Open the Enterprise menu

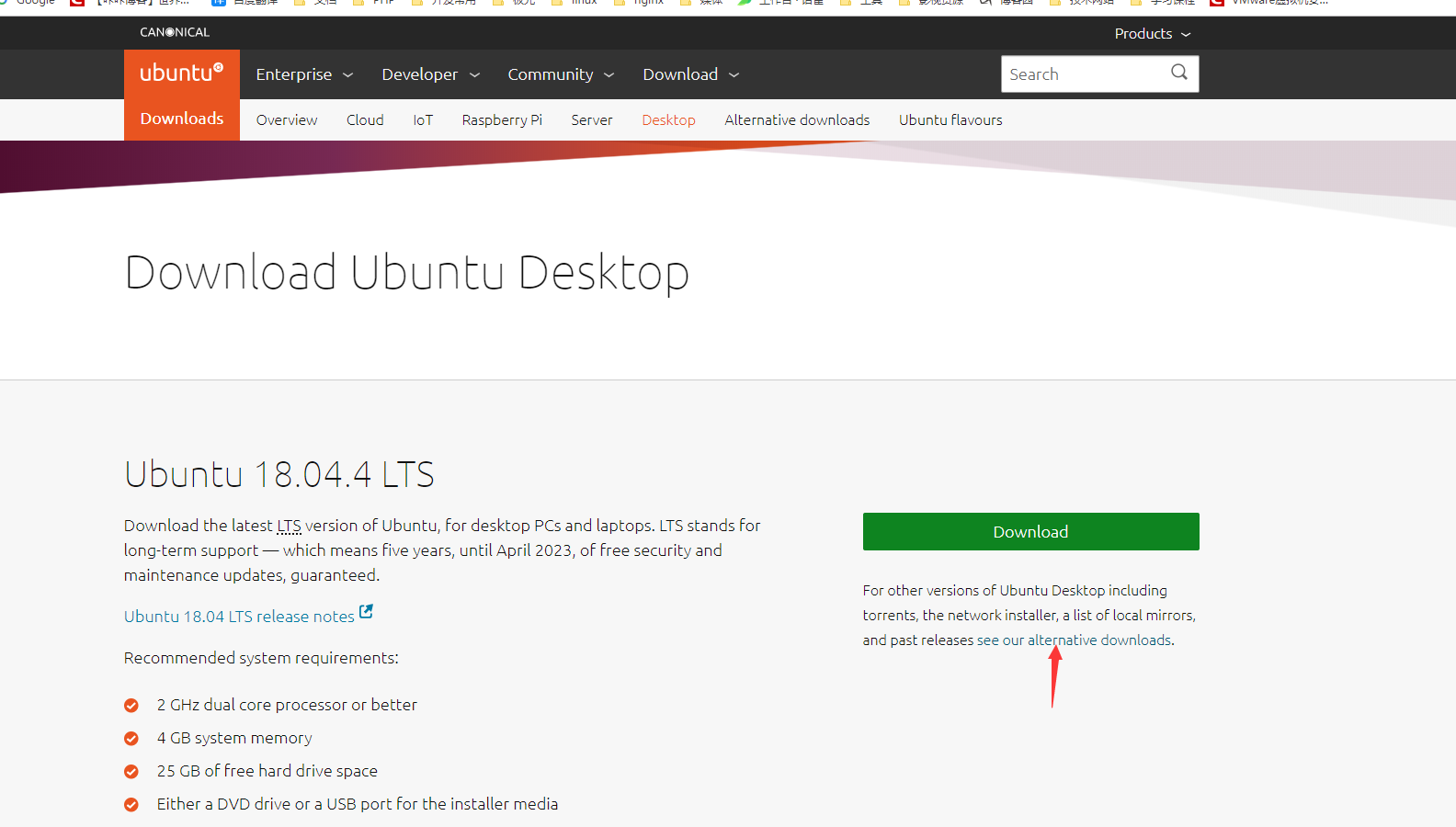click(304, 74)
